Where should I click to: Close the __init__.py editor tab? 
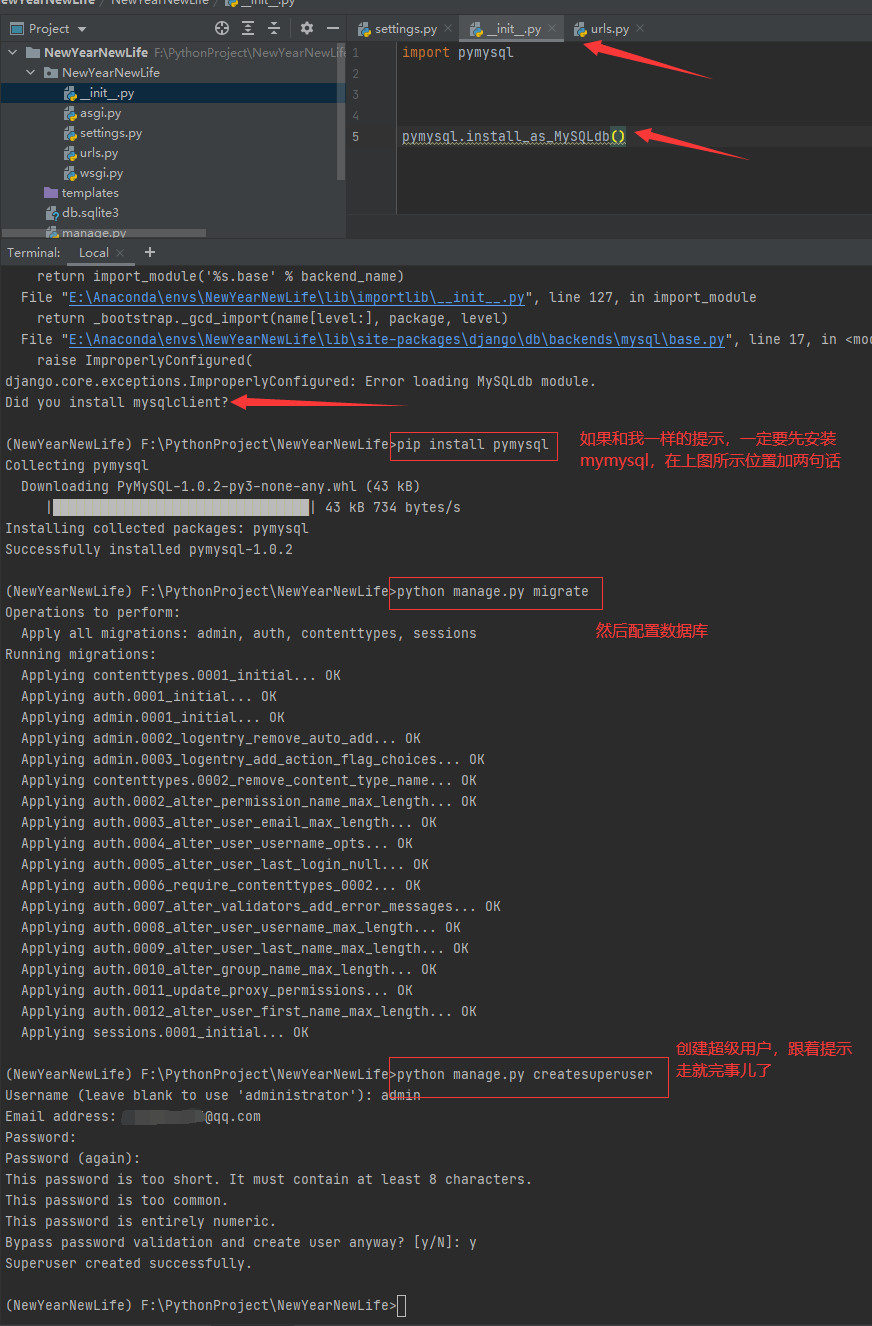coord(552,29)
